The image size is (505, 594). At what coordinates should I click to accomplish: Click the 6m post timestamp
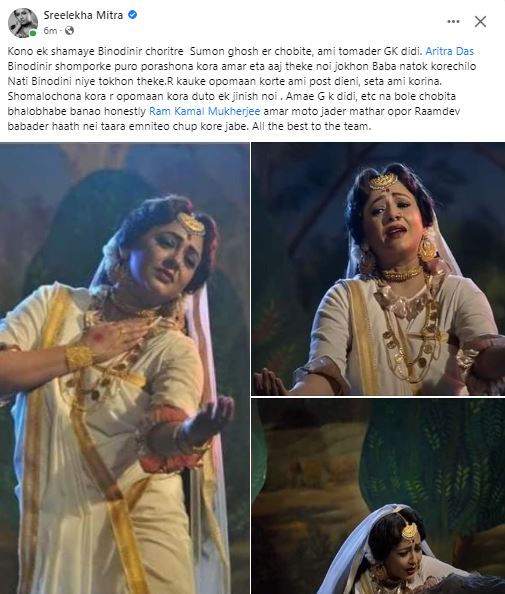click(x=50, y=31)
